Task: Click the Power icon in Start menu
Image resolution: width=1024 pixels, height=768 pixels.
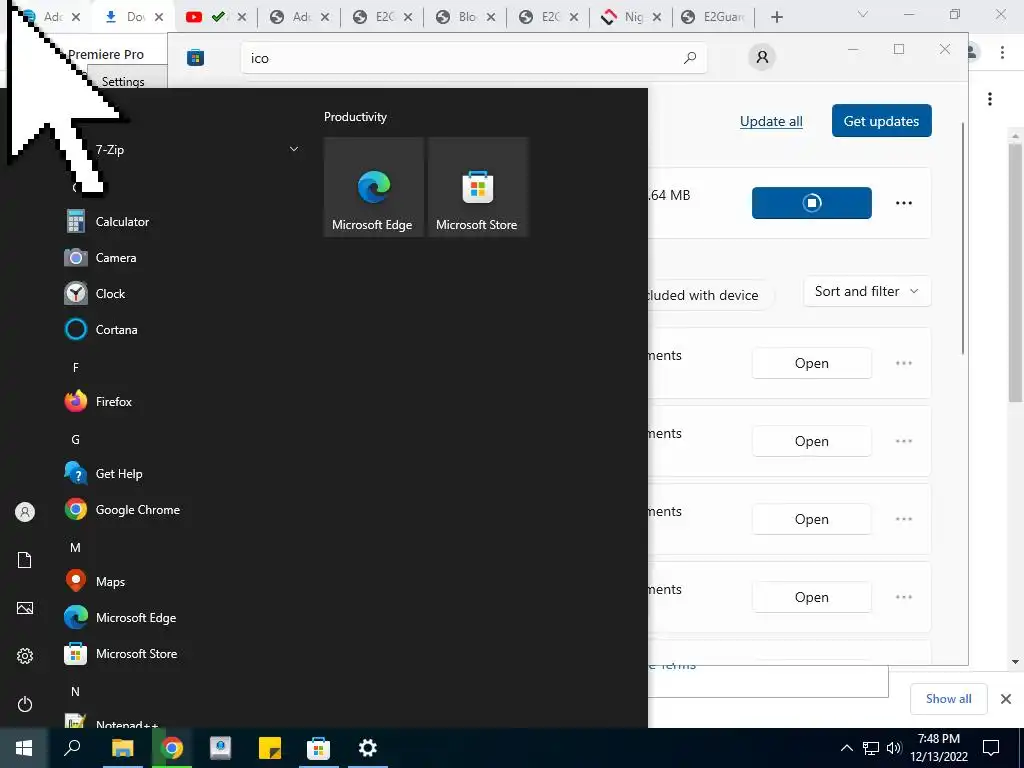Action: pos(25,704)
